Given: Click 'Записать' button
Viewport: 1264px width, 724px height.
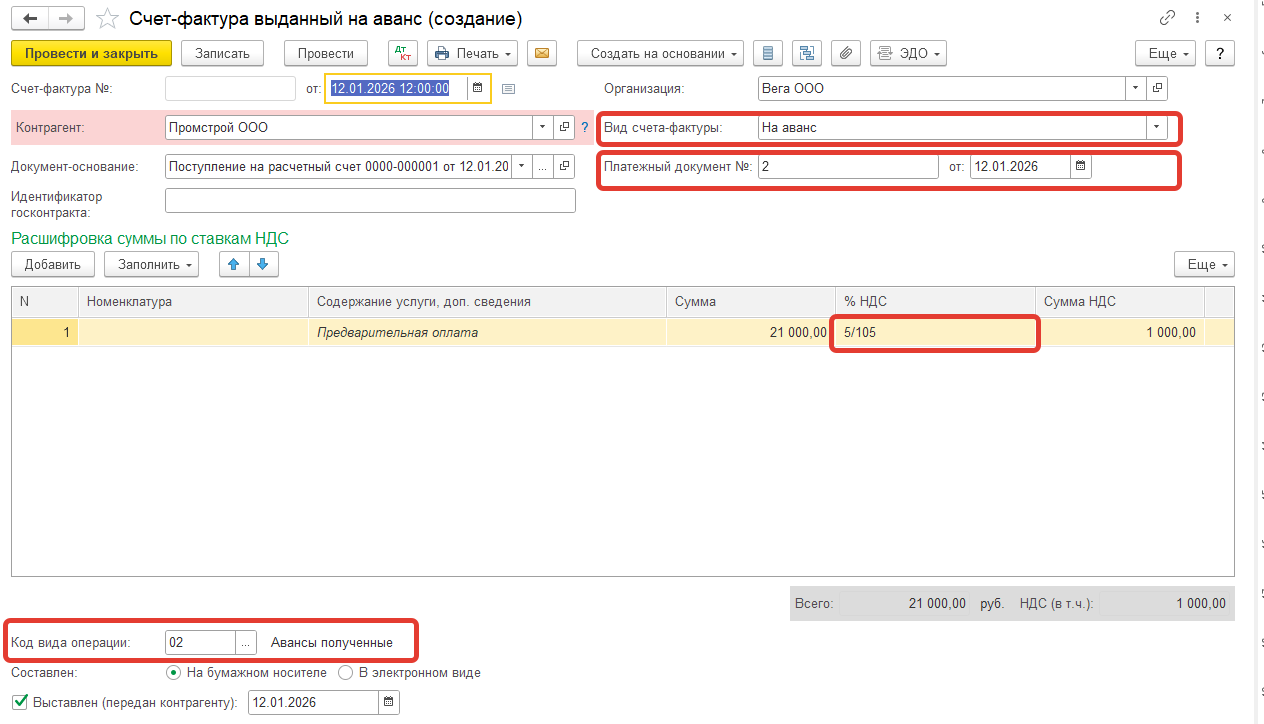Looking at the screenshot, I should coord(222,53).
